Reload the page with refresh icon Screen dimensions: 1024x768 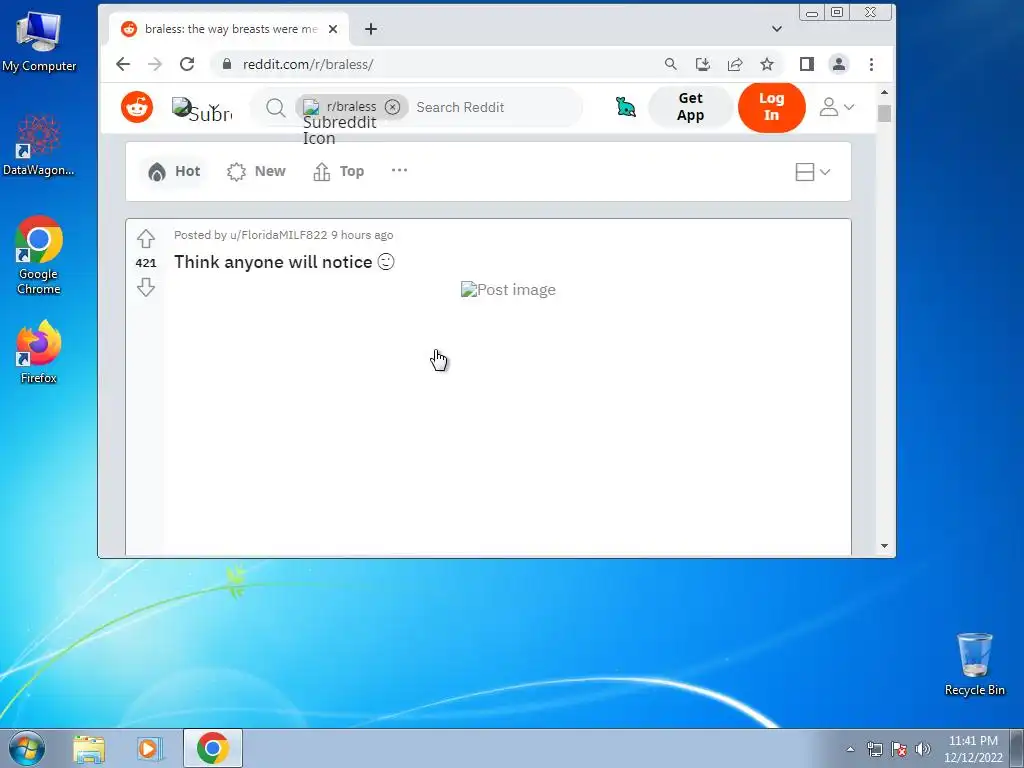tap(187, 64)
